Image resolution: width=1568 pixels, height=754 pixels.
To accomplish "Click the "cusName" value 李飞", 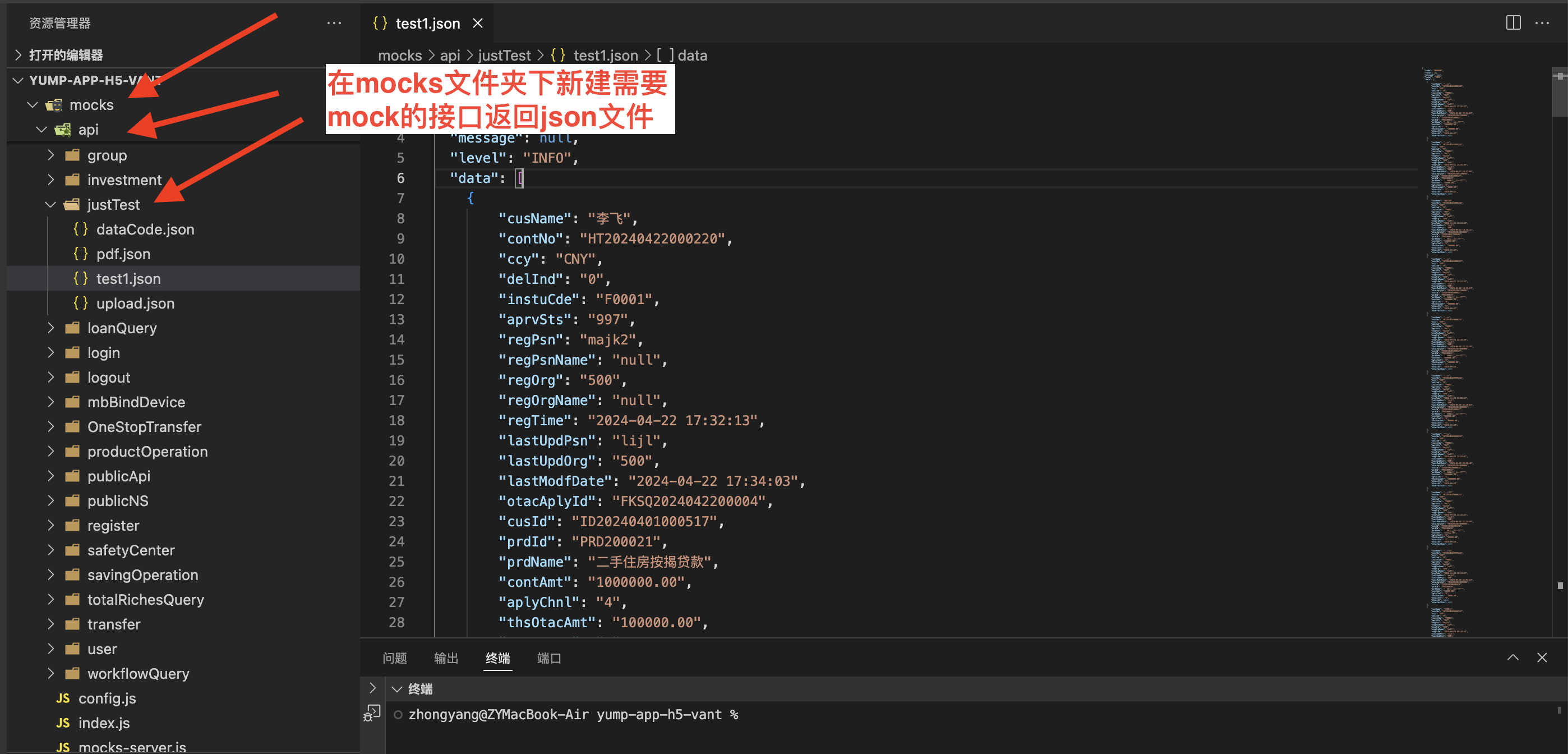I will click(x=608, y=218).
